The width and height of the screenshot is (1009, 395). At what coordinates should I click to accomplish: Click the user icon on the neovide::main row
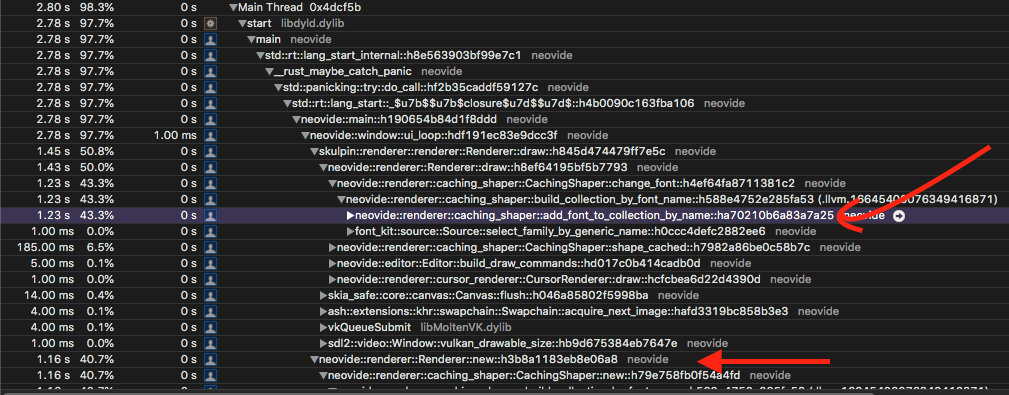210,120
